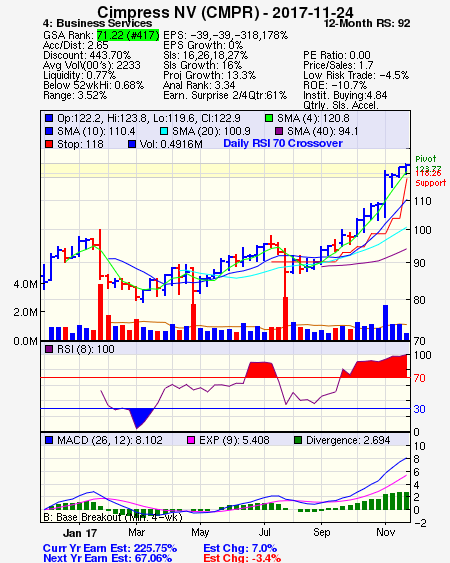This screenshot has height=563, width=450.
Task: Click the 'Instit. Buying:4.84' value
Action: coord(345,96)
